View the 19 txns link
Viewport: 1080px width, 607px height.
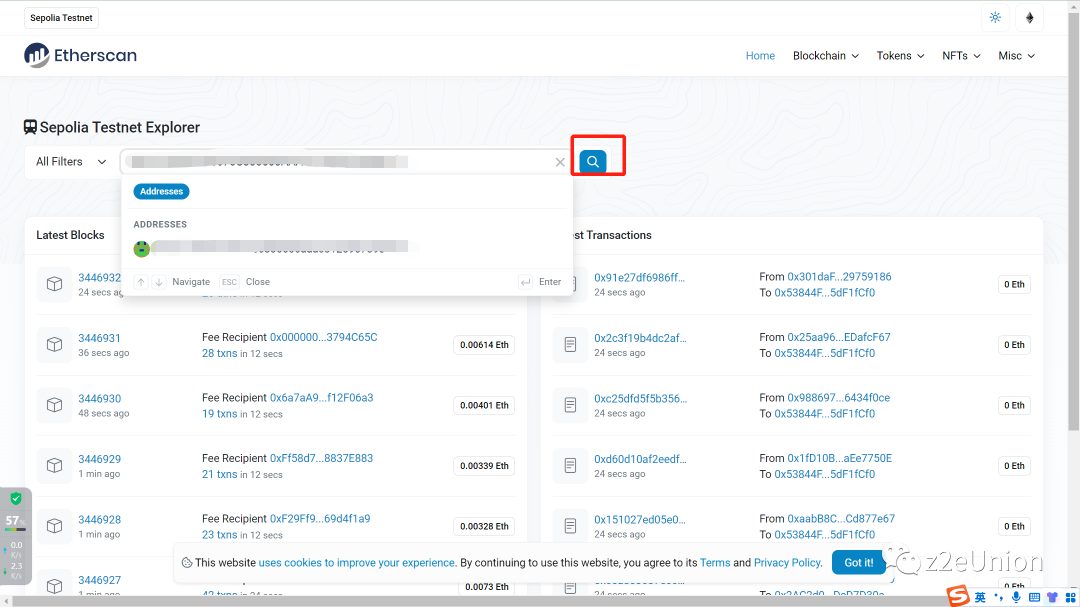219,414
